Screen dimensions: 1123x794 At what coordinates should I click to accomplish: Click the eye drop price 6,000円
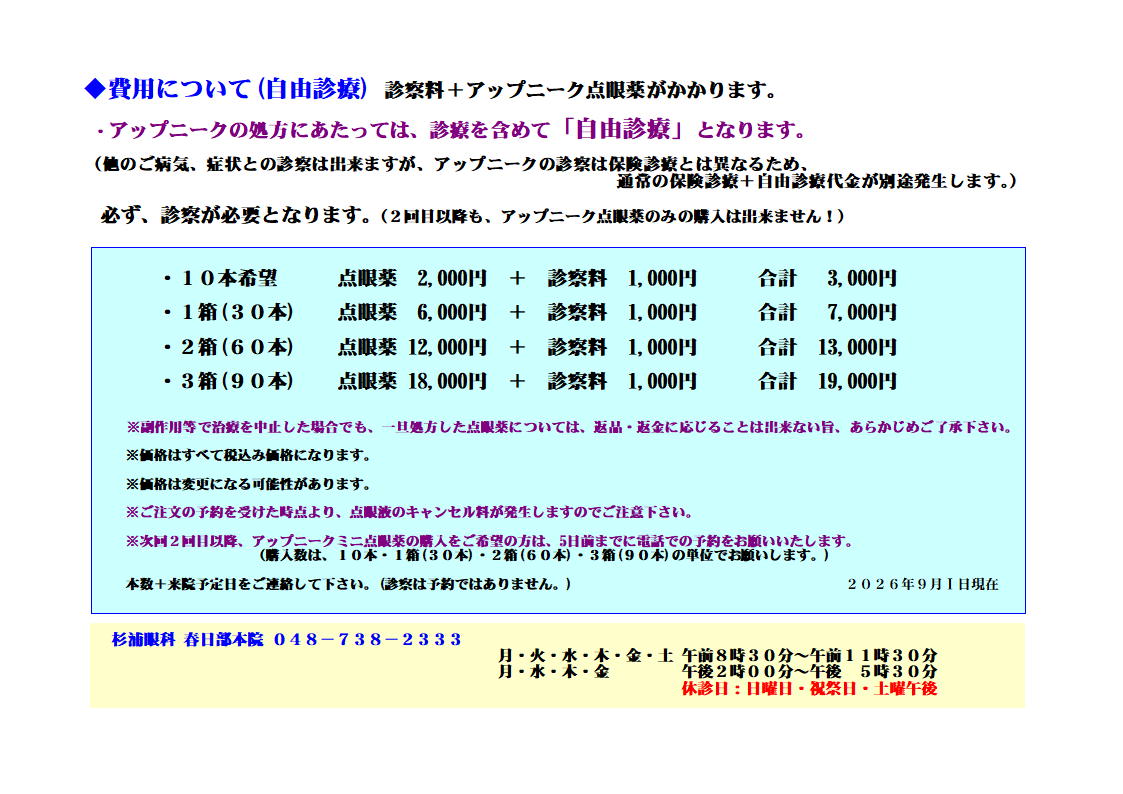452,312
